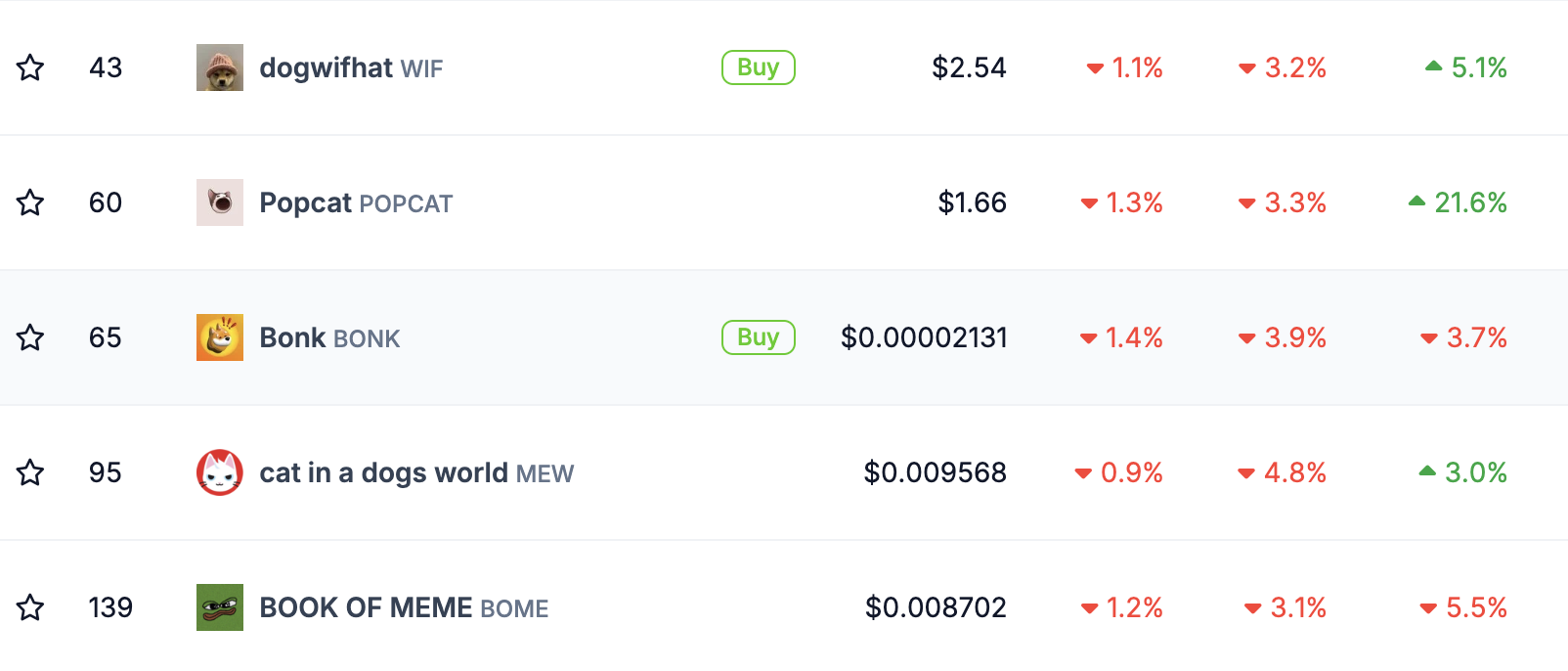Open the dogwifhat WIF coin page

(350, 67)
